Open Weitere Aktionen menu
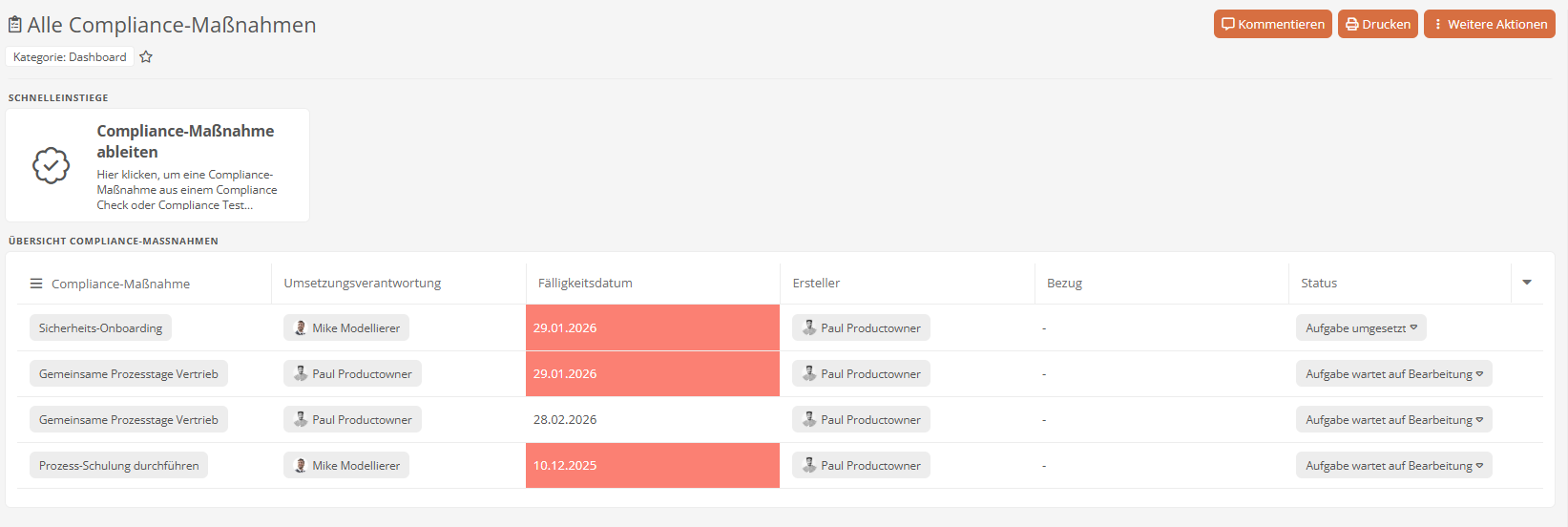The image size is (1568, 527). point(1489,24)
